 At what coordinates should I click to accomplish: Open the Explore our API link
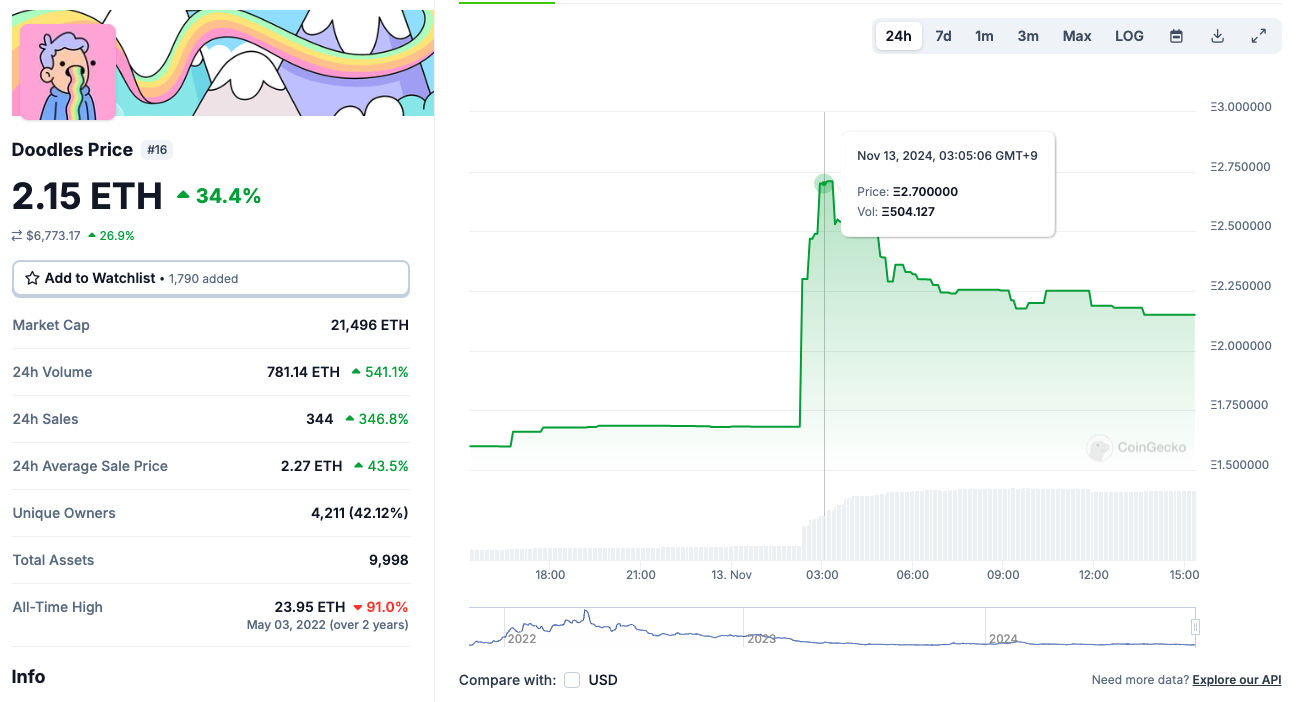click(1237, 680)
